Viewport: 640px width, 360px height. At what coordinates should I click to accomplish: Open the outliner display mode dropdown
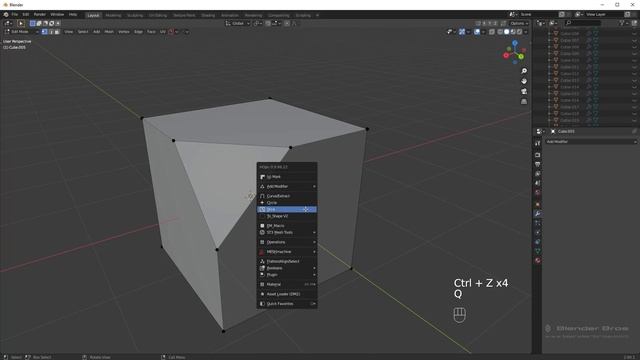(x=553, y=23)
